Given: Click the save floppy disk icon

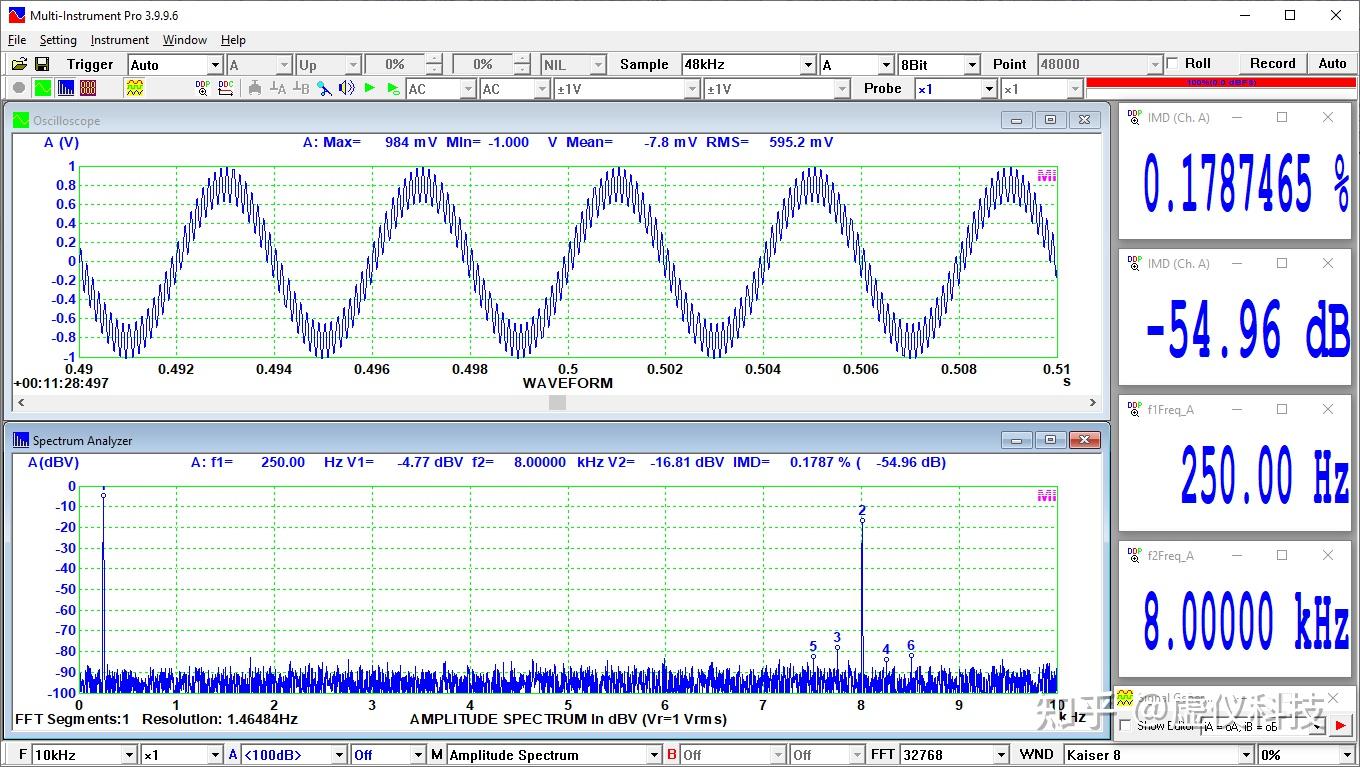Looking at the screenshot, I should point(42,64).
